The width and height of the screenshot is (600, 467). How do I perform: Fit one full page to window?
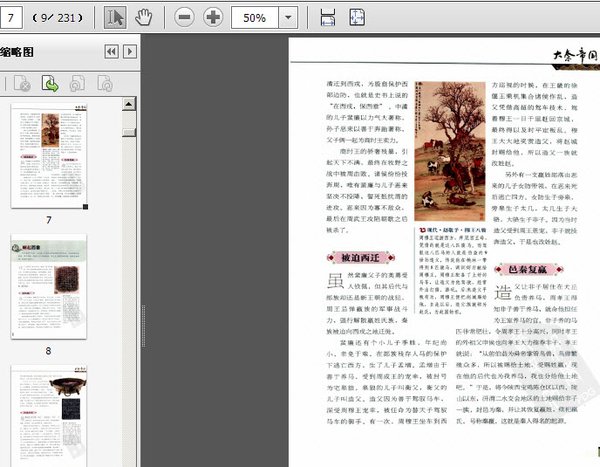(356, 18)
